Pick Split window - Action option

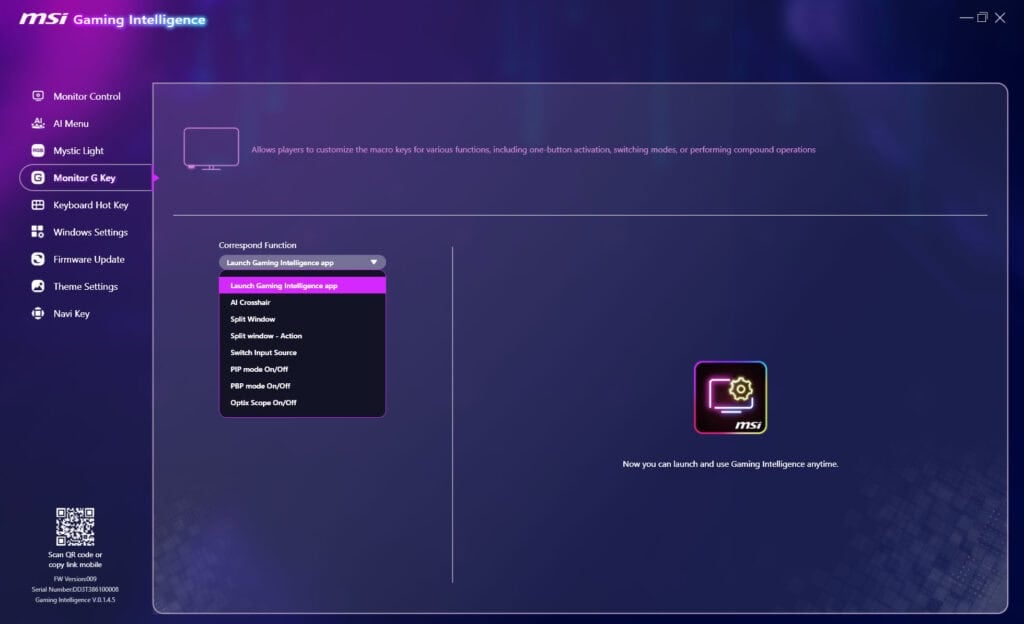pyautogui.click(x=266, y=336)
